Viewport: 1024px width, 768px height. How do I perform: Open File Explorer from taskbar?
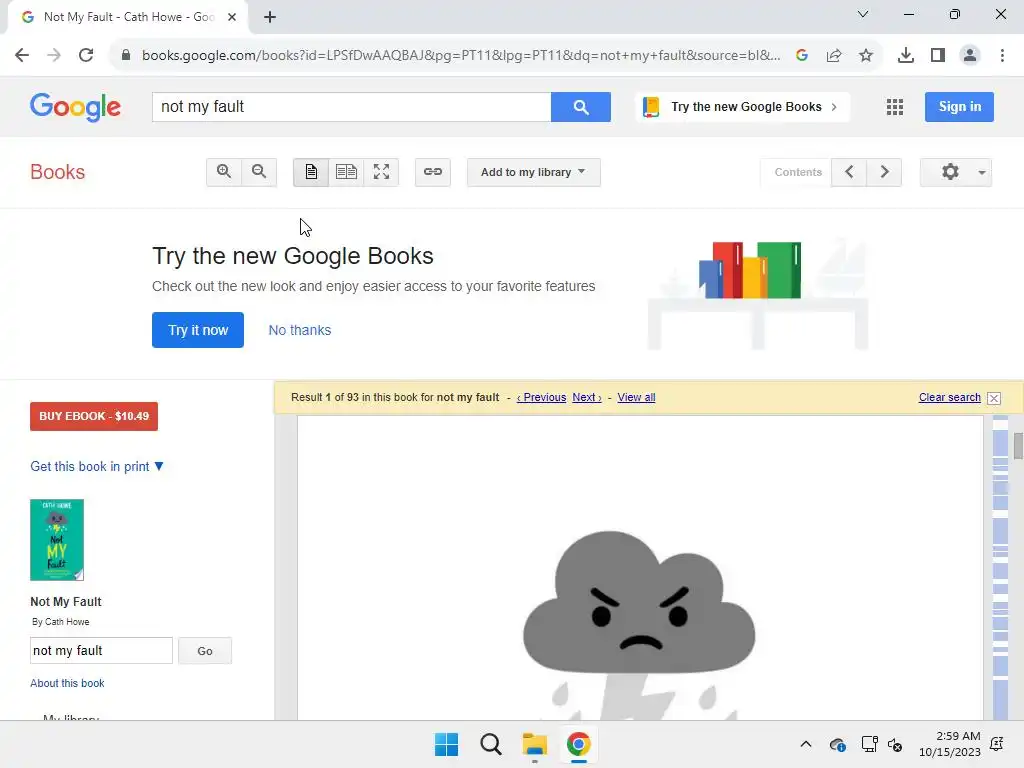[535, 744]
